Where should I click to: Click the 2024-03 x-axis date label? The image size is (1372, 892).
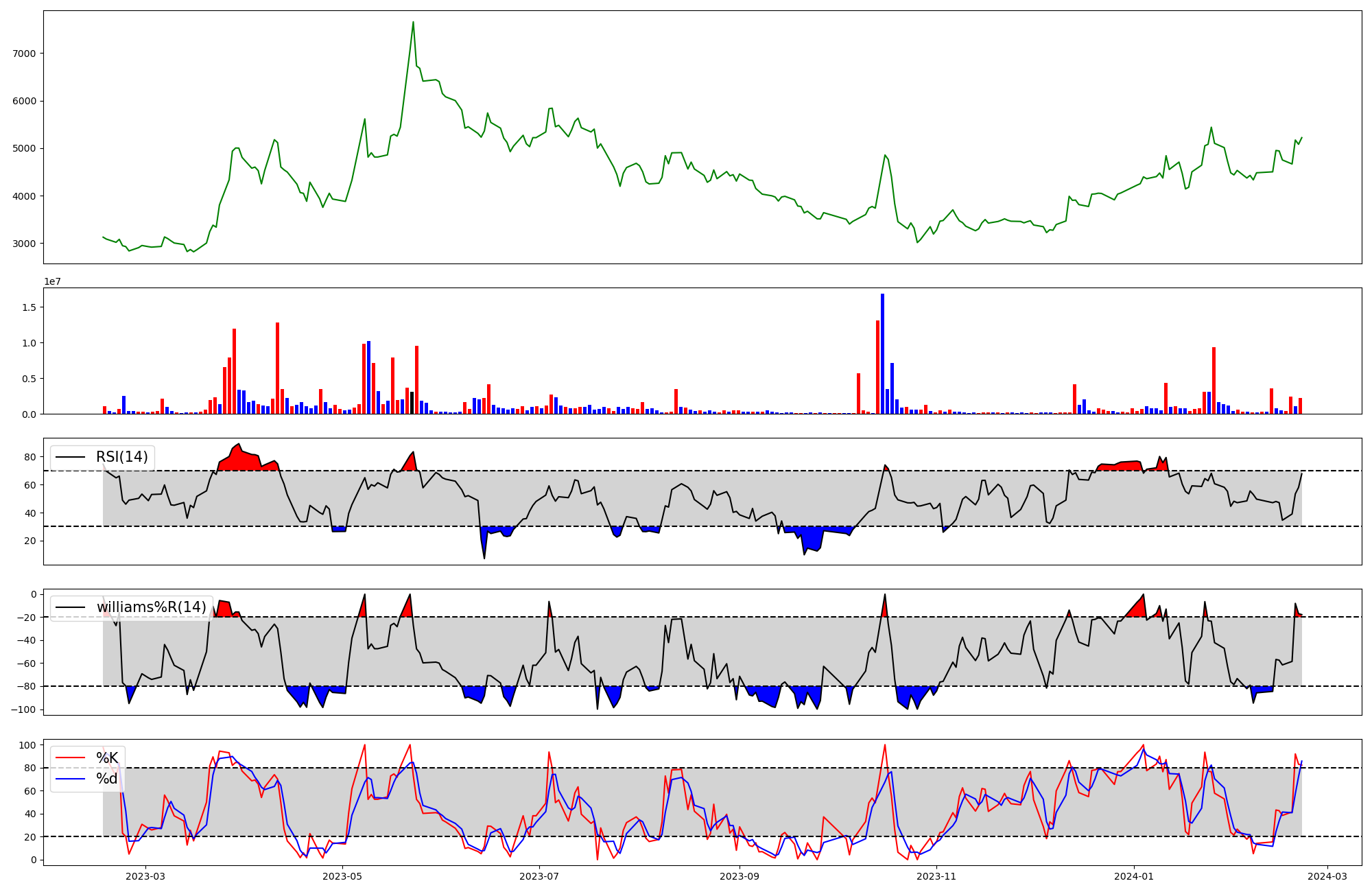click(x=1327, y=876)
